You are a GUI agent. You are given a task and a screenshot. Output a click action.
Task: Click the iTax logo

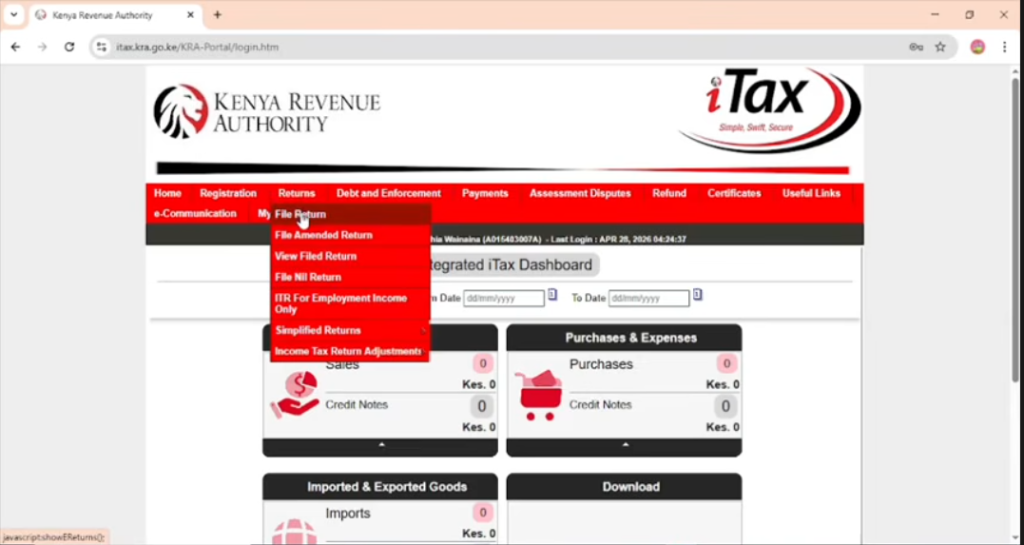coord(771,110)
